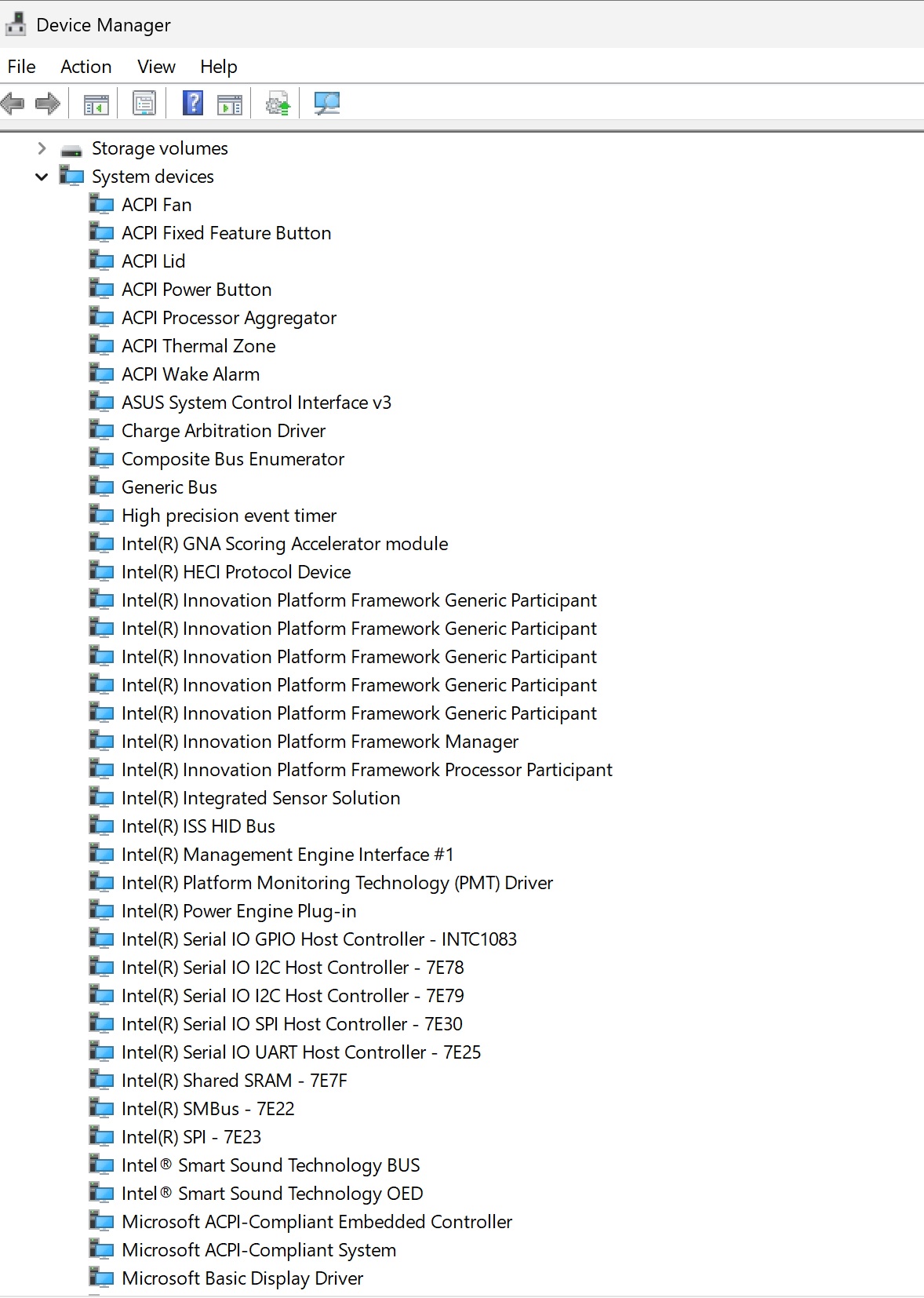
Task: Click icon next to Intel(R) Power Engine Plug-in
Action: click(101, 910)
